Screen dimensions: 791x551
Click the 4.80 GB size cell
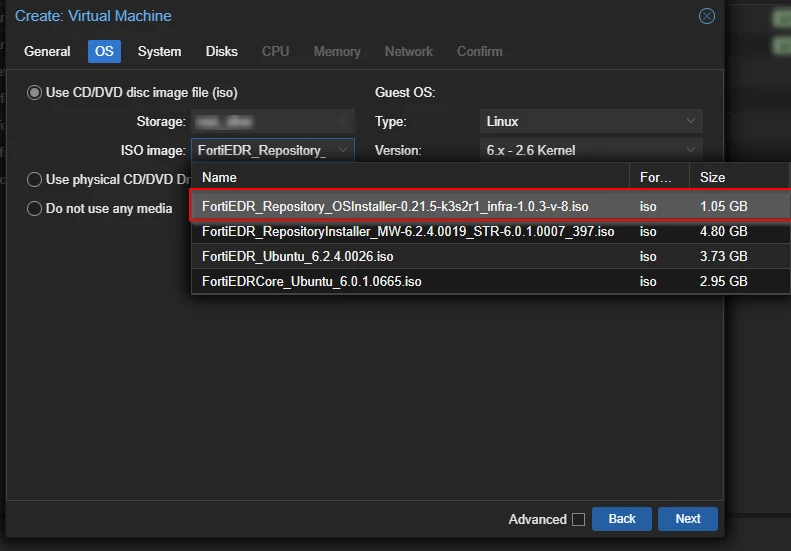723,232
